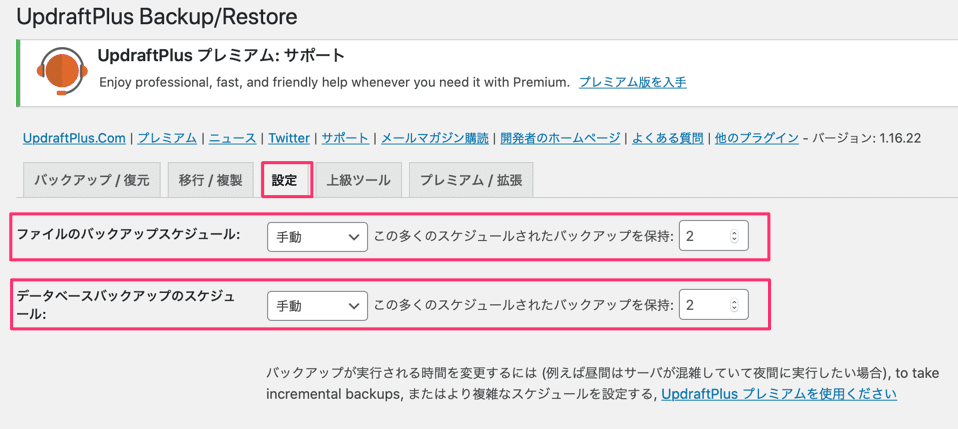Click the file backup retention stepper arrows
This screenshot has width=958, height=429.
pos(734,237)
